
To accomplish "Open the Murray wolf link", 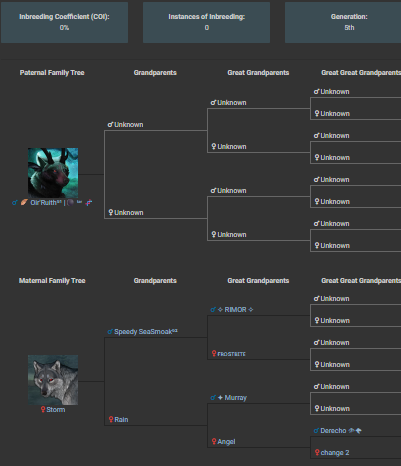I will [x=232, y=398].
